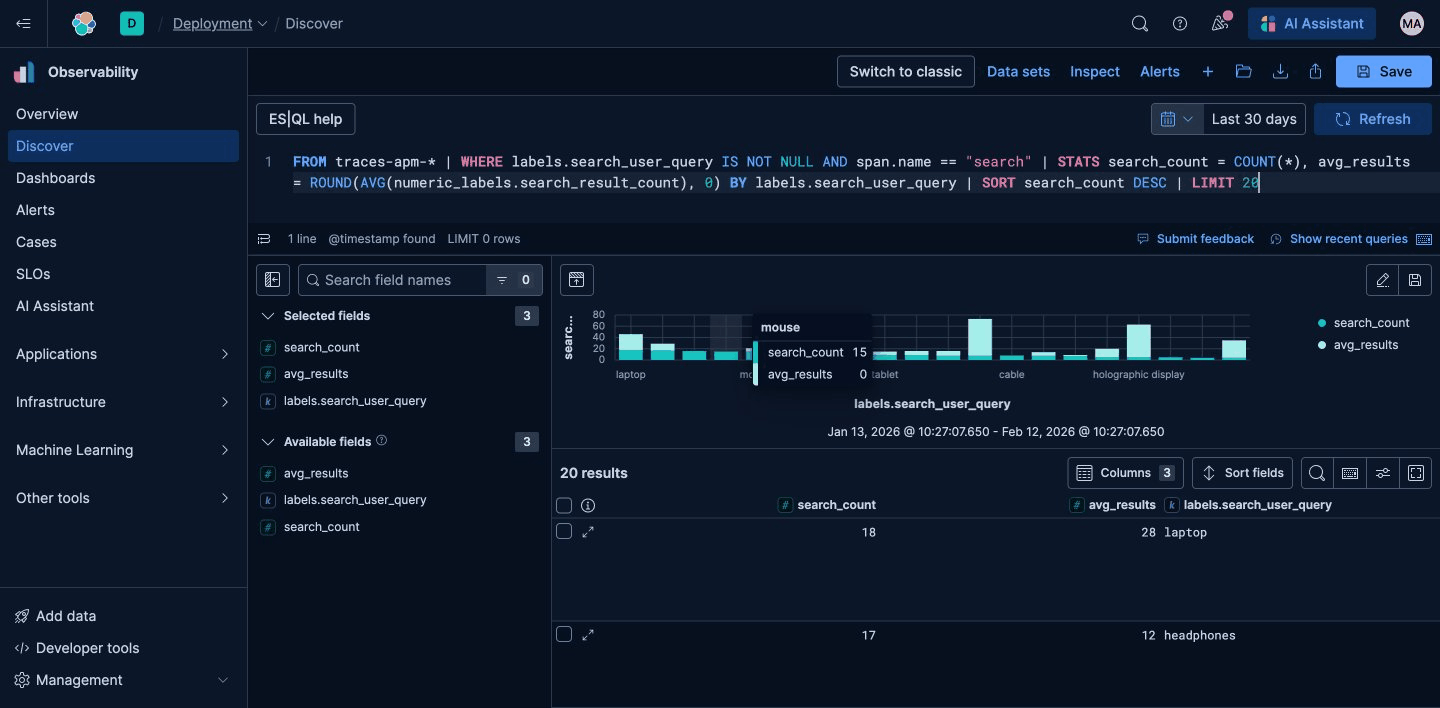Toggle avg_results legend series

click(x=1358, y=345)
